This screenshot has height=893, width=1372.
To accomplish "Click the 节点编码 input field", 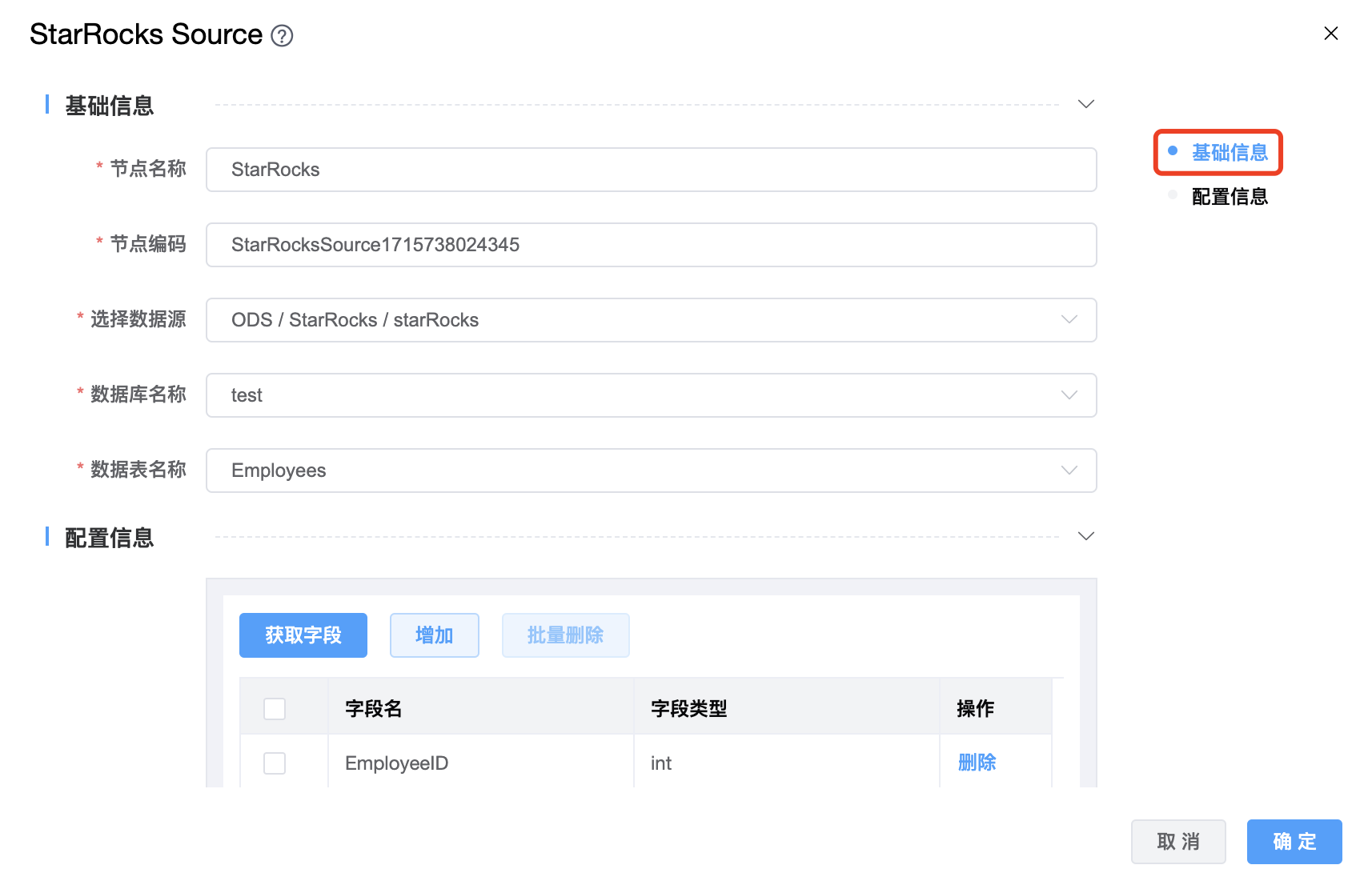I will pyautogui.click(x=650, y=245).
